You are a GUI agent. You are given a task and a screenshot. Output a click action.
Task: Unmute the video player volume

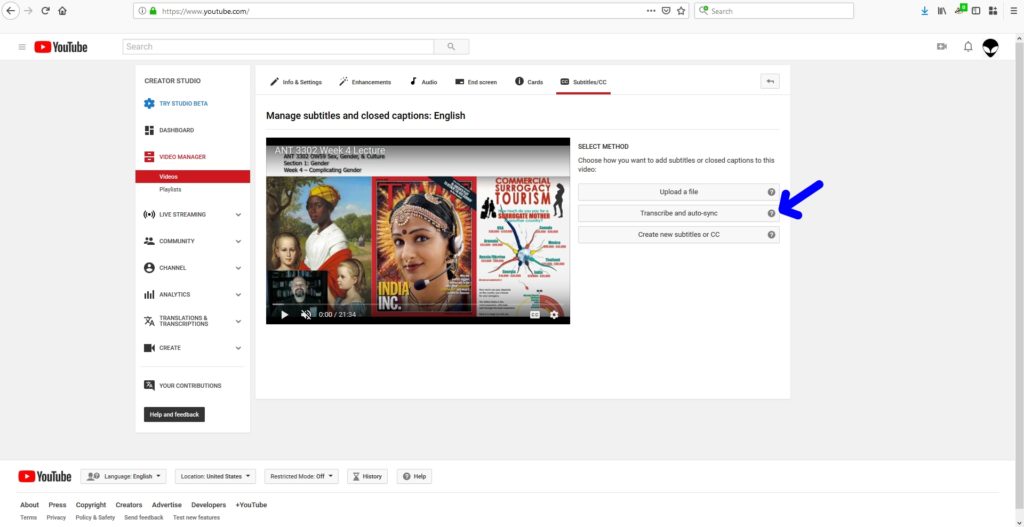pyautogui.click(x=306, y=314)
